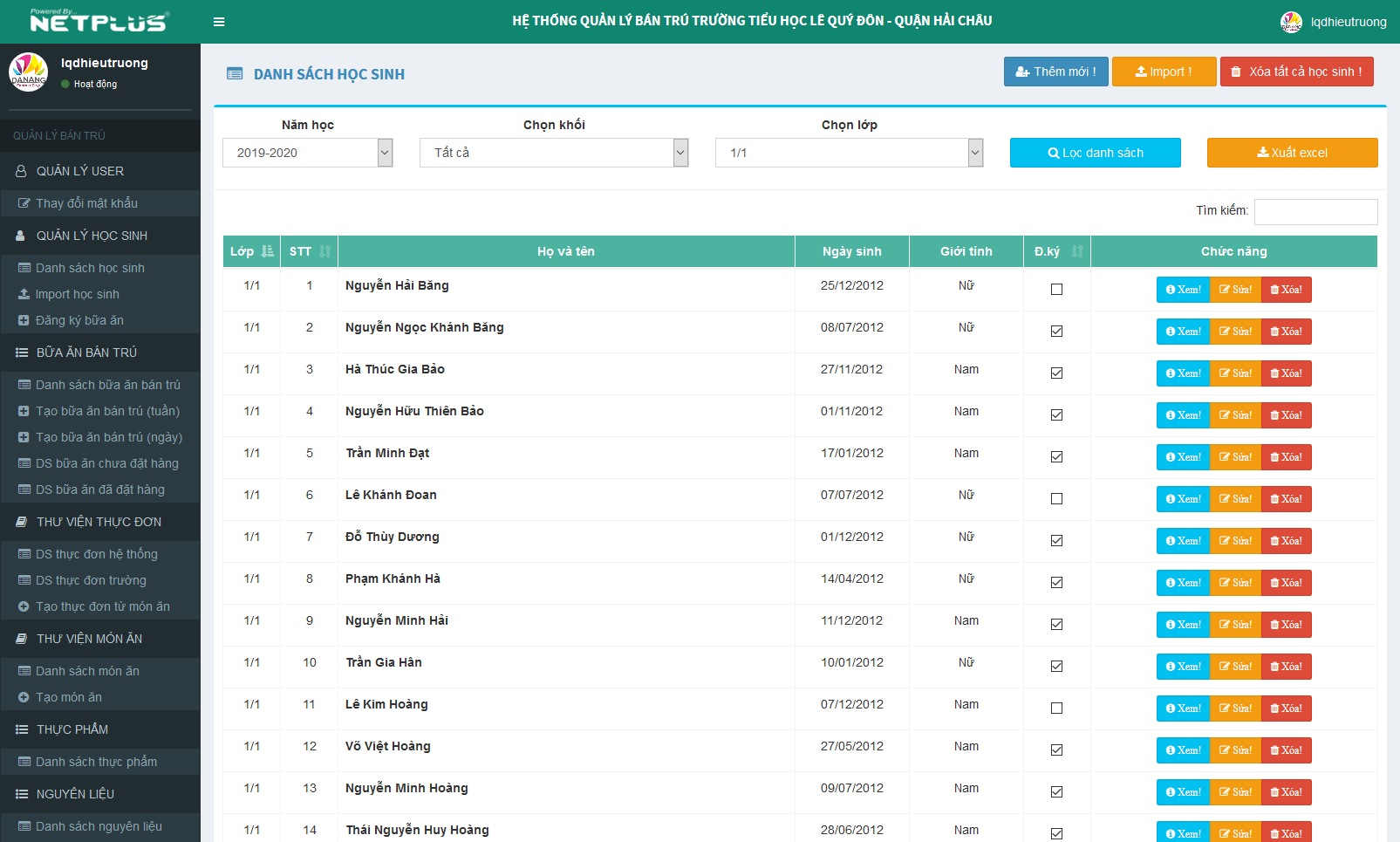Edit Nguyễn Minh Hải's record (Sửa)
The width and height of the screenshot is (1400, 842).
[1235, 625]
